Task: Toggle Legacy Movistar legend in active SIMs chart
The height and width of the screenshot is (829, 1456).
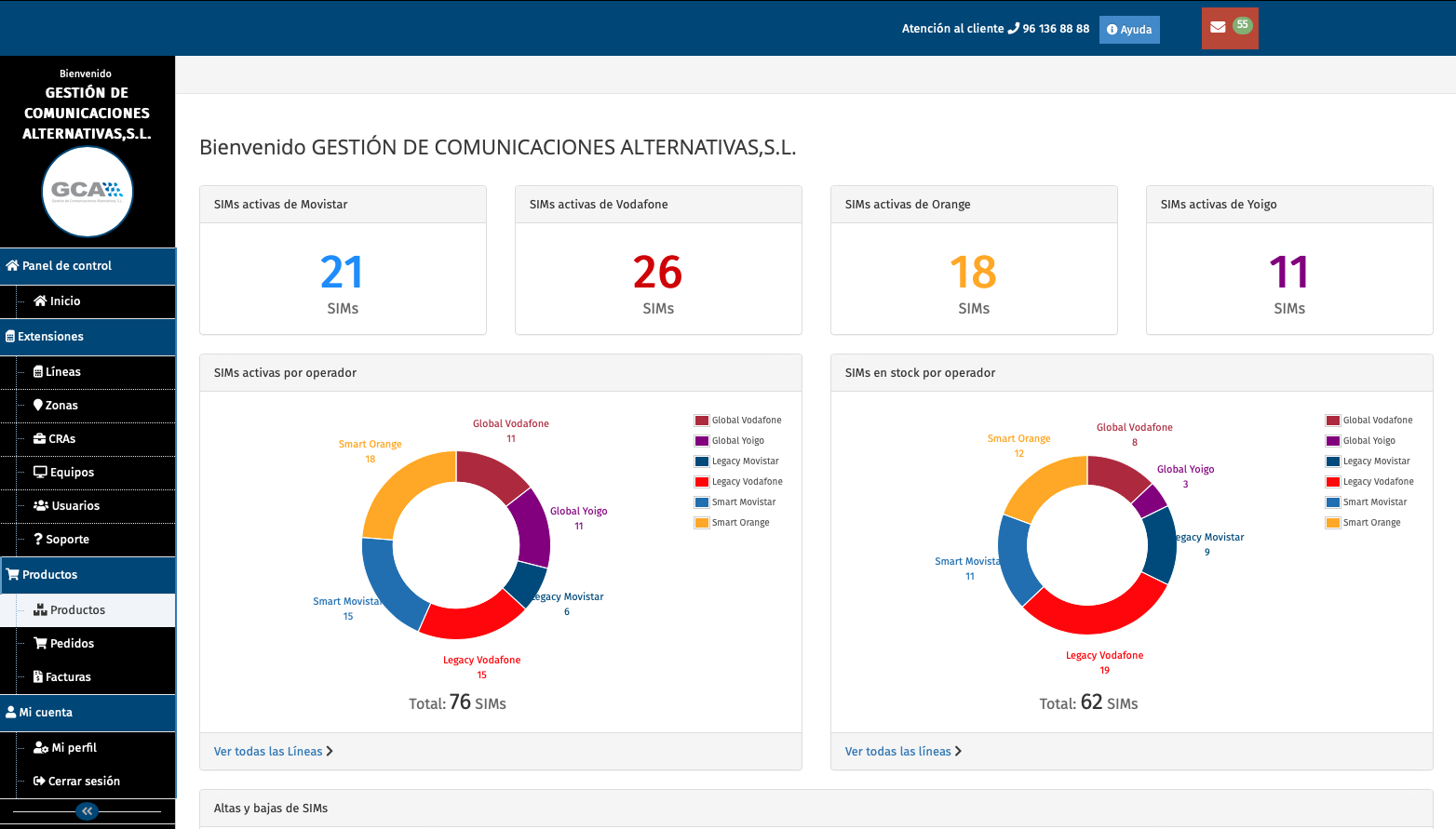Action: (x=737, y=461)
